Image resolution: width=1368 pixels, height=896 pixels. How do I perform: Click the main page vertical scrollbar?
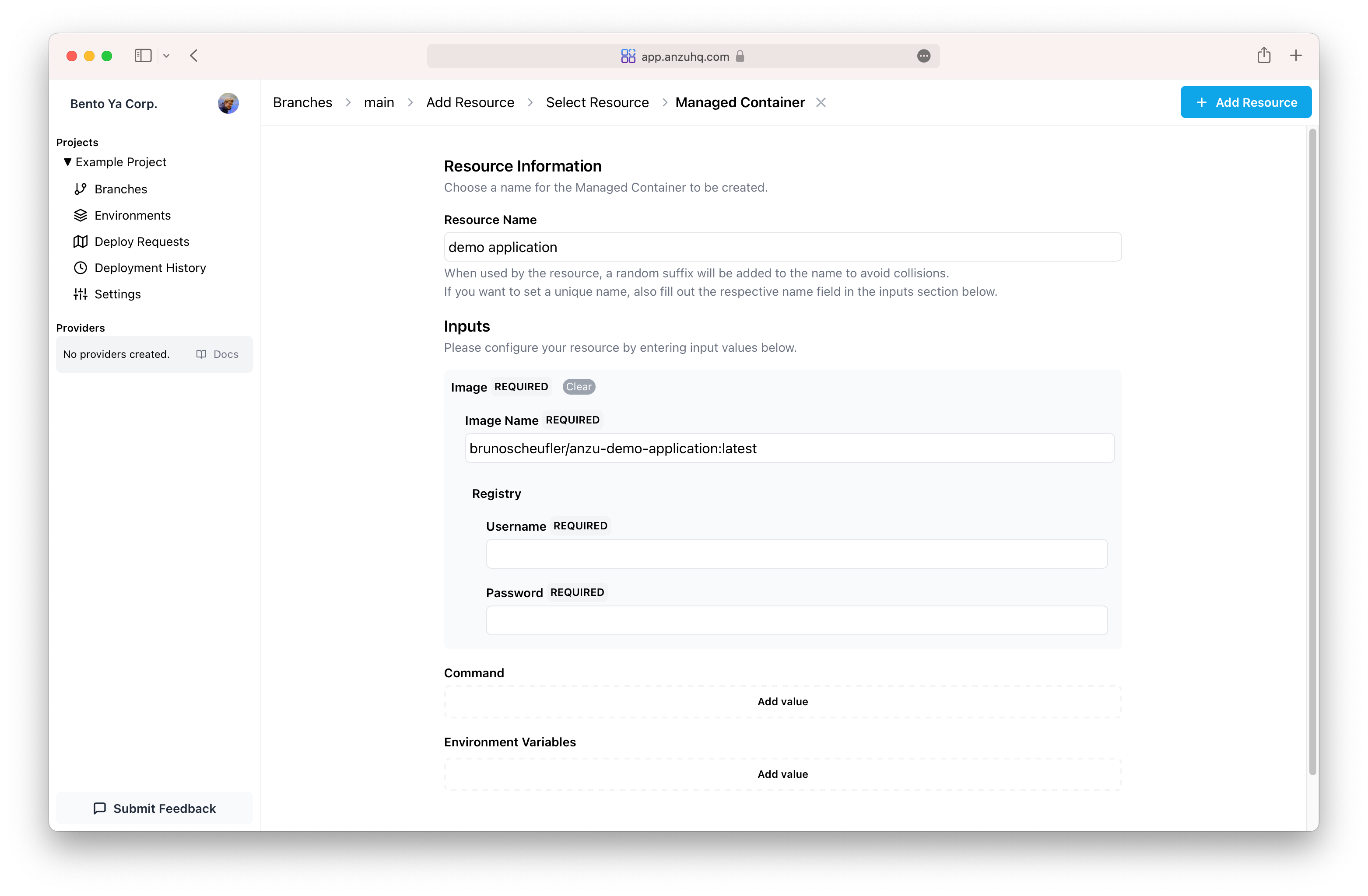coord(1312,452)
